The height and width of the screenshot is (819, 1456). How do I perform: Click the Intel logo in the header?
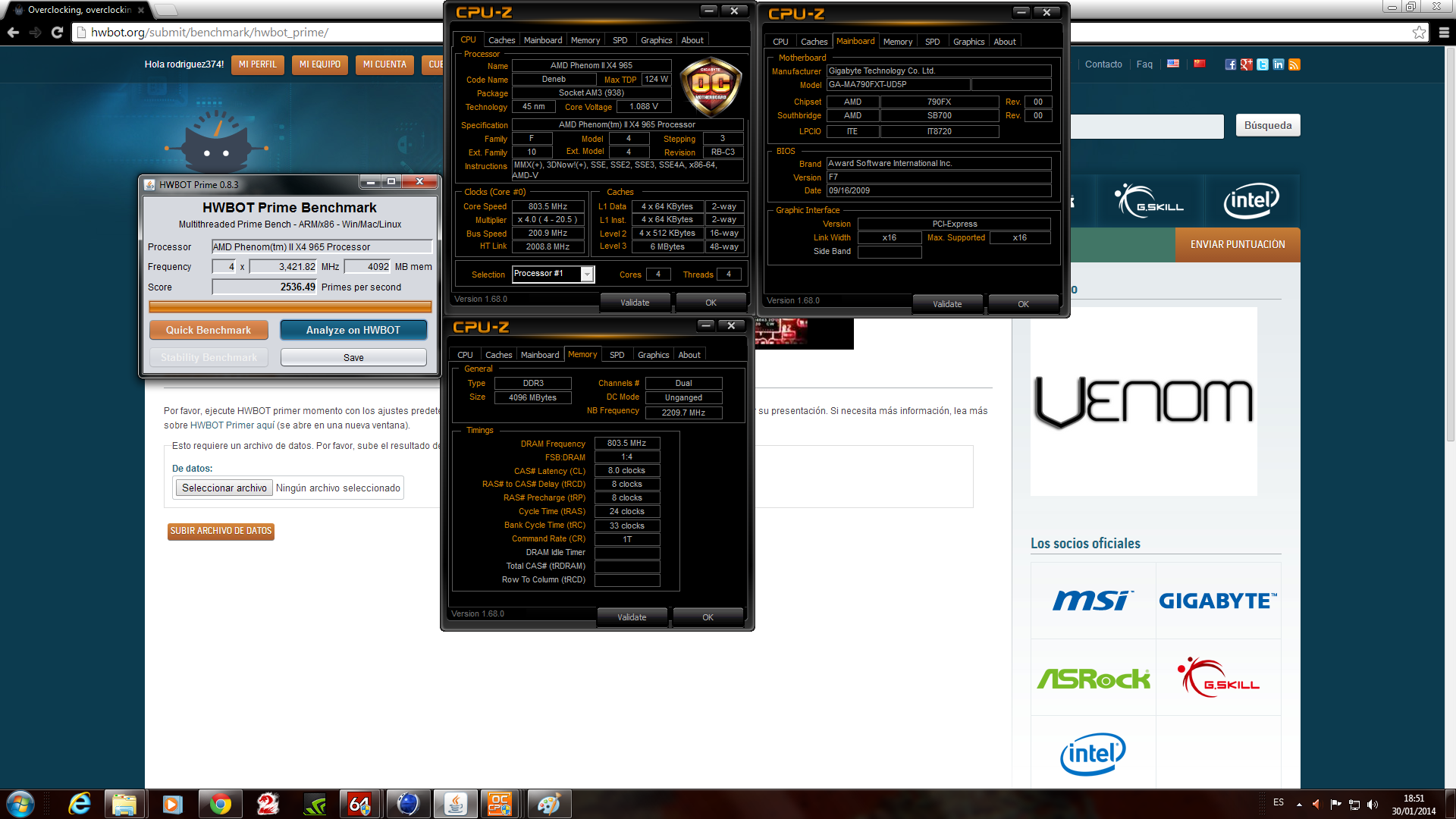(1251, 201)
